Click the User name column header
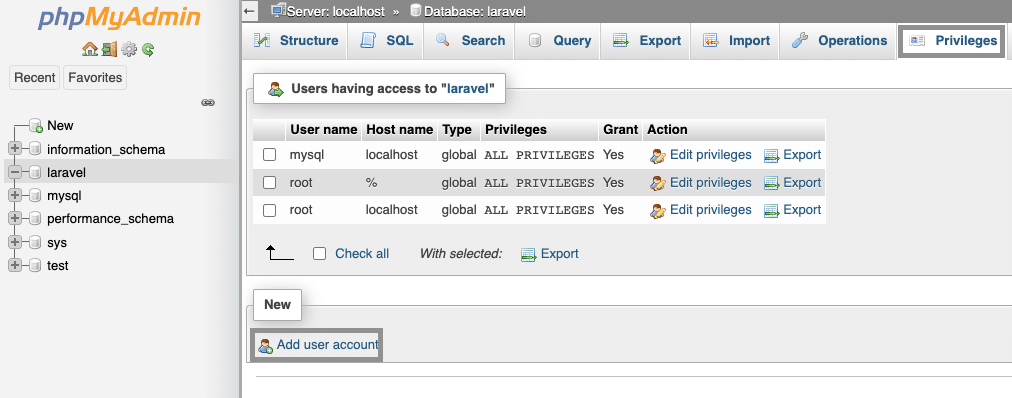This screenshot has height=398, width=1012. click(x=324, y=130)
